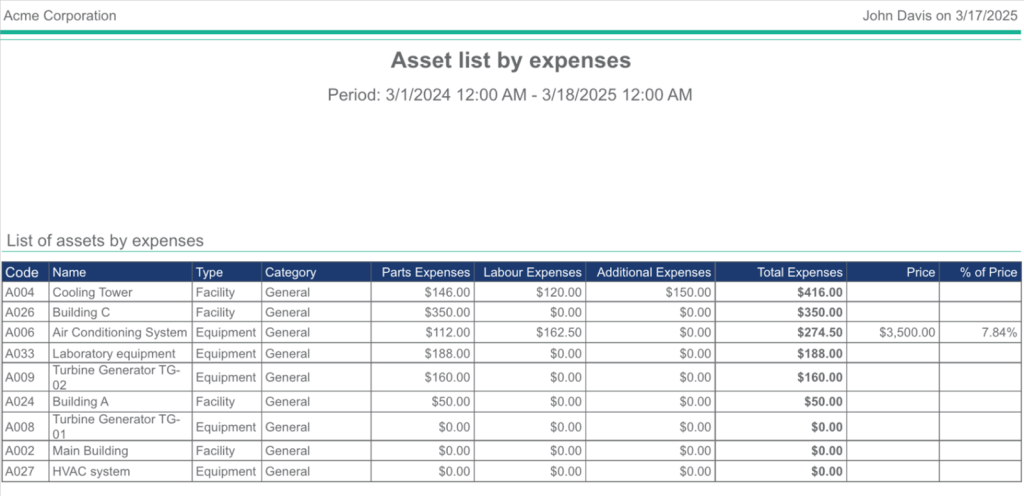This screenshot has height=496, width=1024.
Task: Click the $3,500.00 price cell
Action: (x=907, y=333)
